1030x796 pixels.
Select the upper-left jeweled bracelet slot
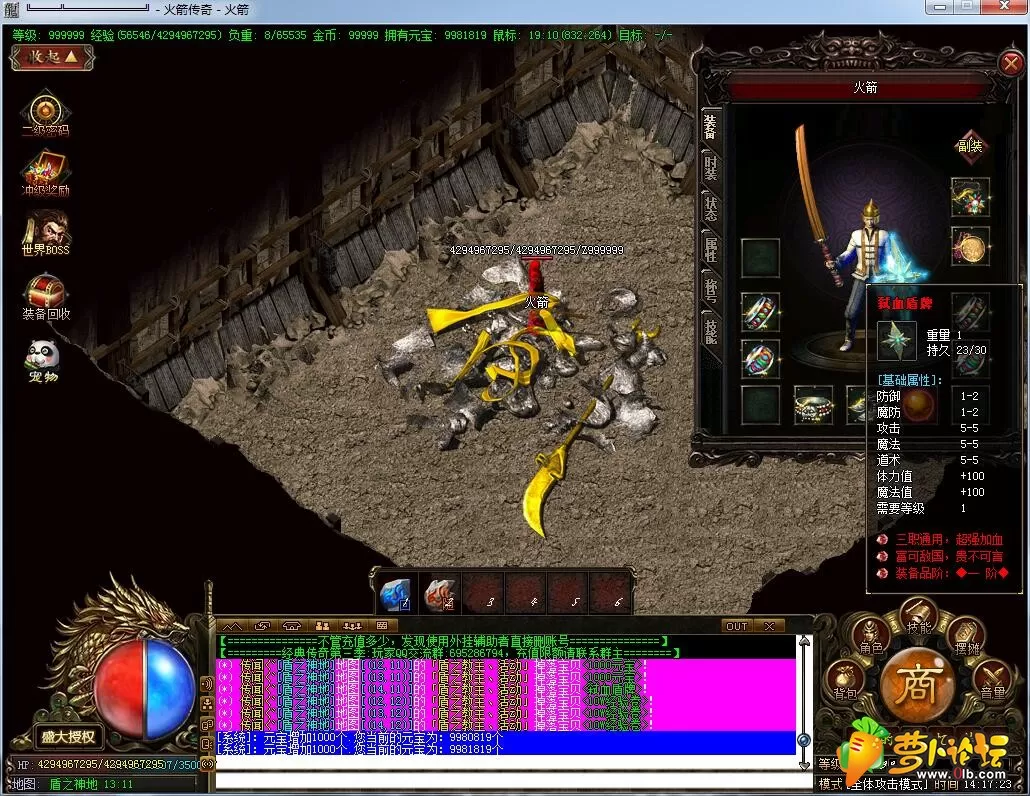tap(761, 311)
